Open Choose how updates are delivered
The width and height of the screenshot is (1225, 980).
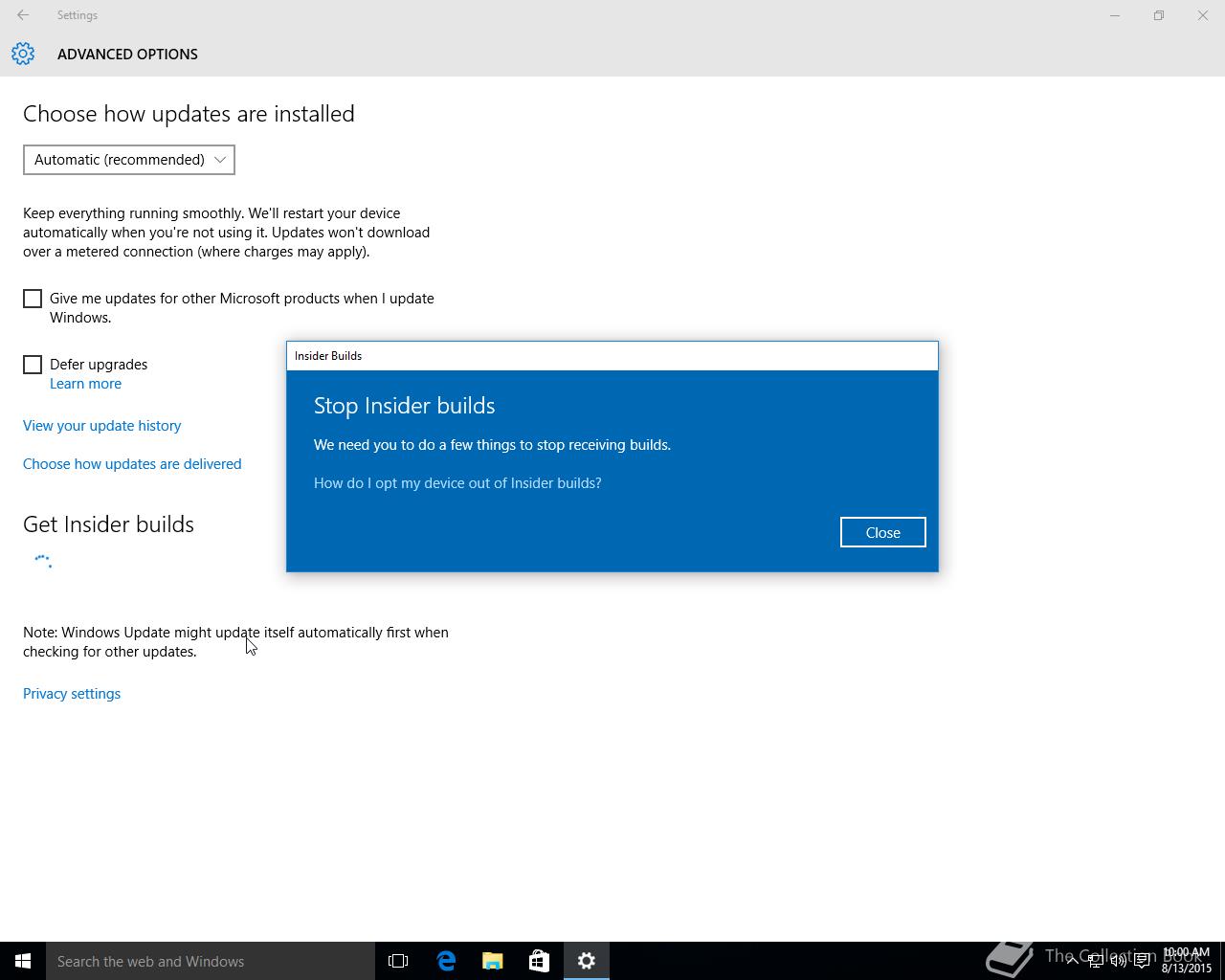pos(132,464)
